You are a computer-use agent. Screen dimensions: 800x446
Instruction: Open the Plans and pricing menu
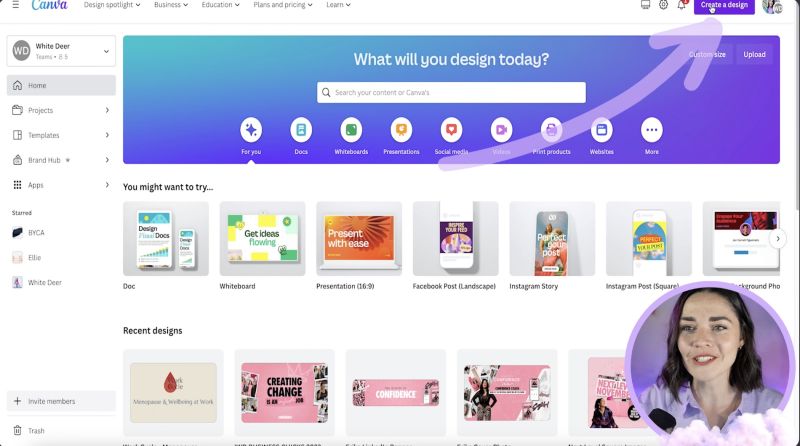(283, 5)
